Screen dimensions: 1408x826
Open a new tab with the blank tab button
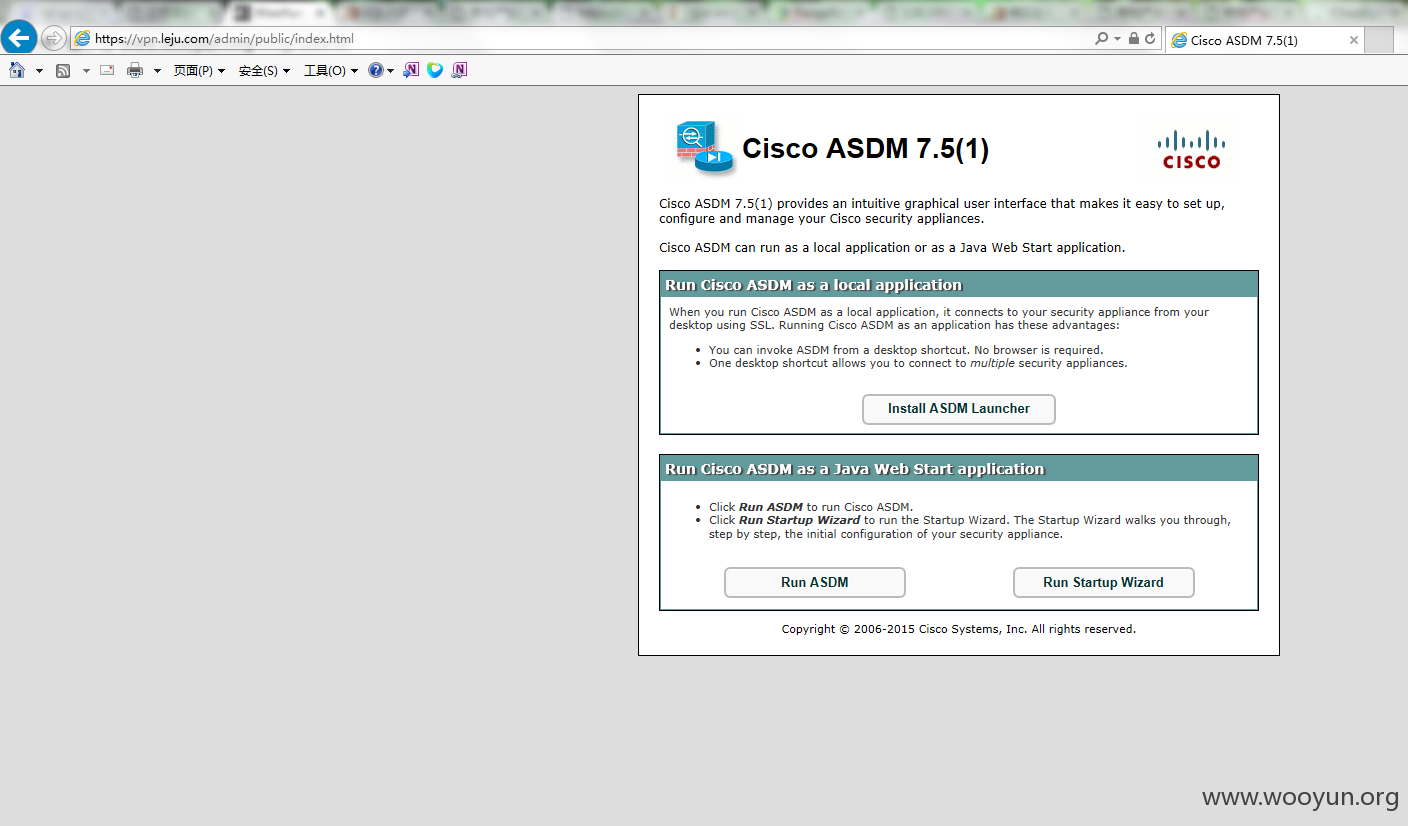1379,40
